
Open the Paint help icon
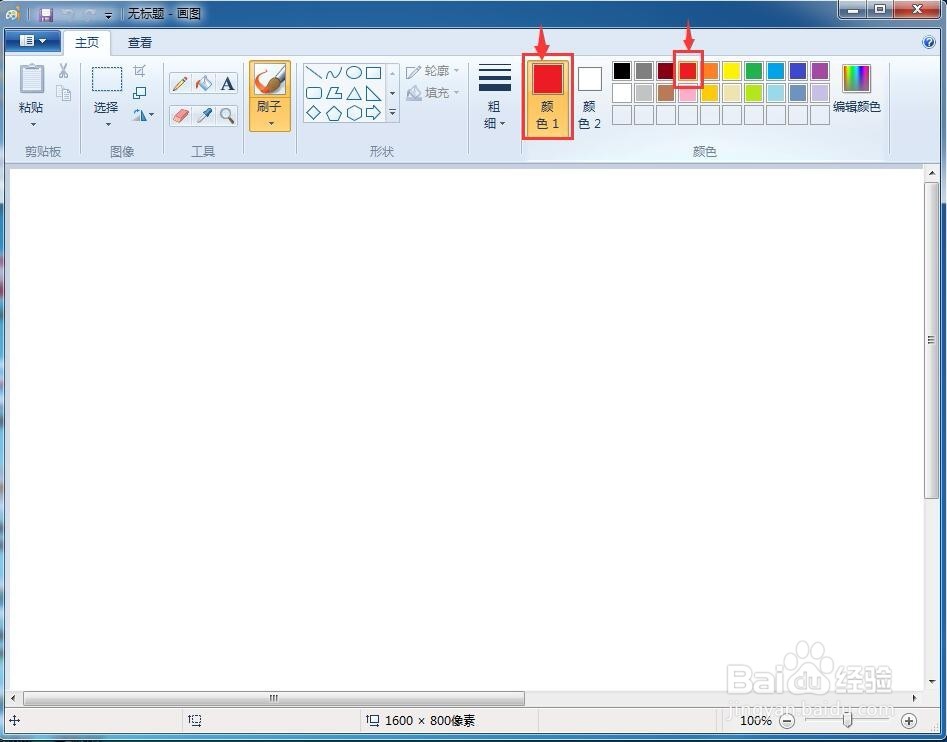[x=929, y=42]
